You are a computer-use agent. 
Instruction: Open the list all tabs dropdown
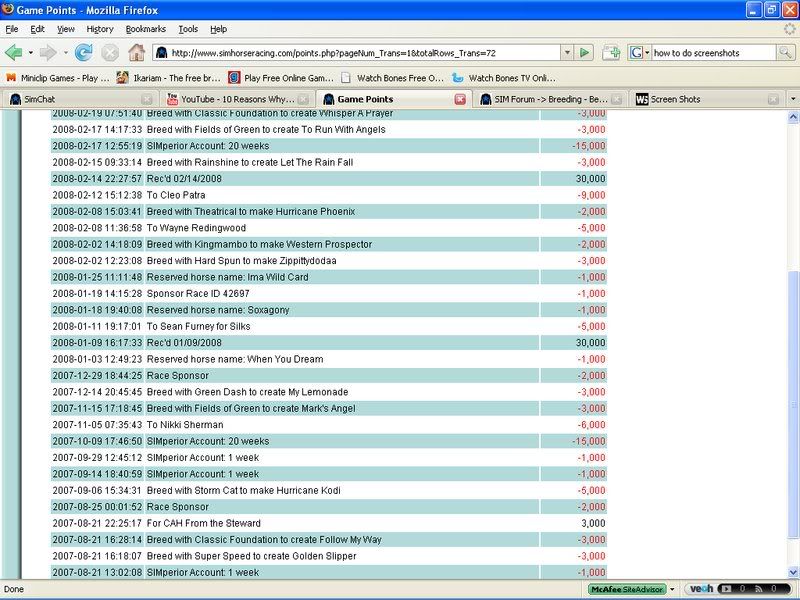tap(792, 99)
